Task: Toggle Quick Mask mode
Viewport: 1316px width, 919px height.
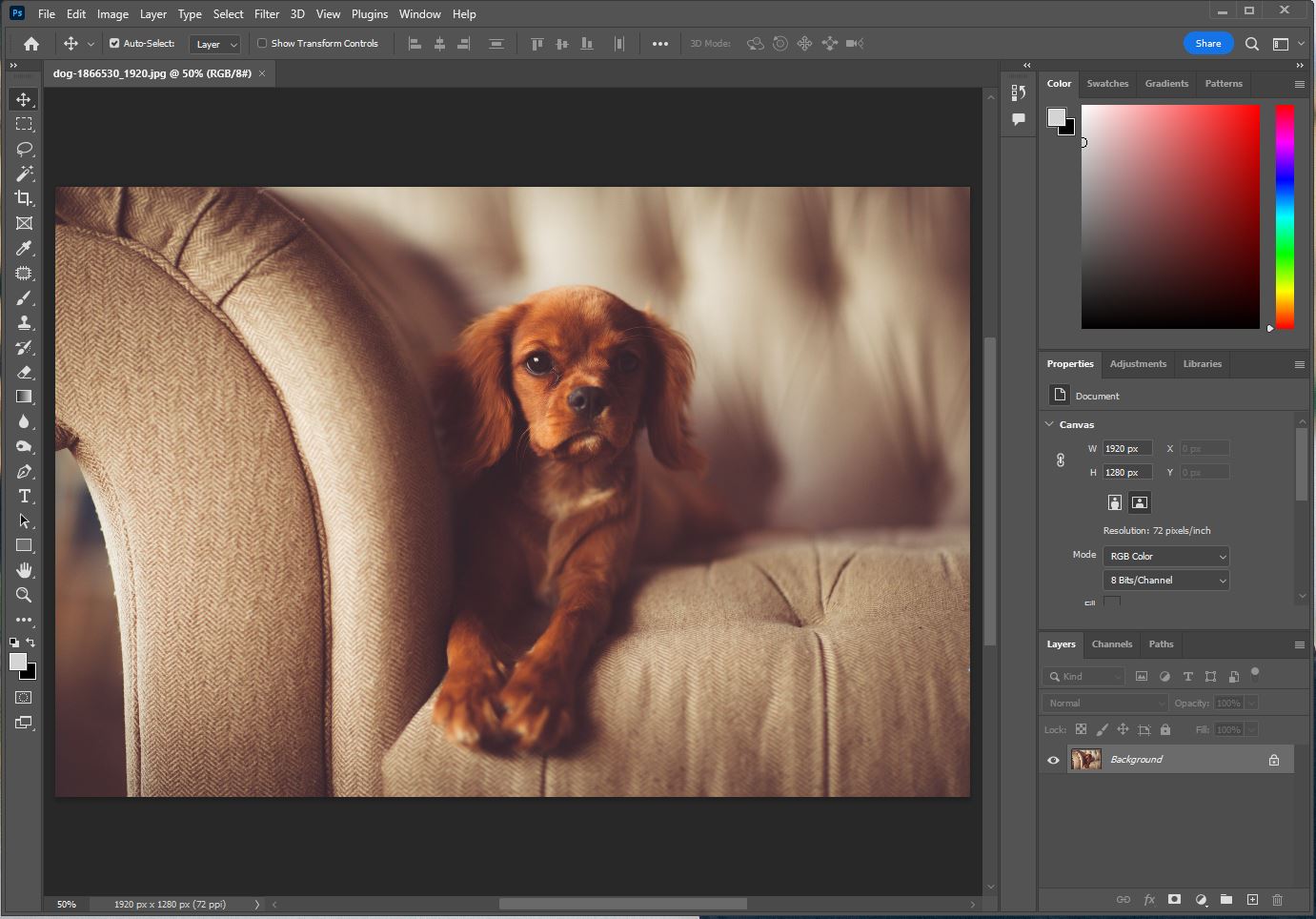Action: (24, 698)
